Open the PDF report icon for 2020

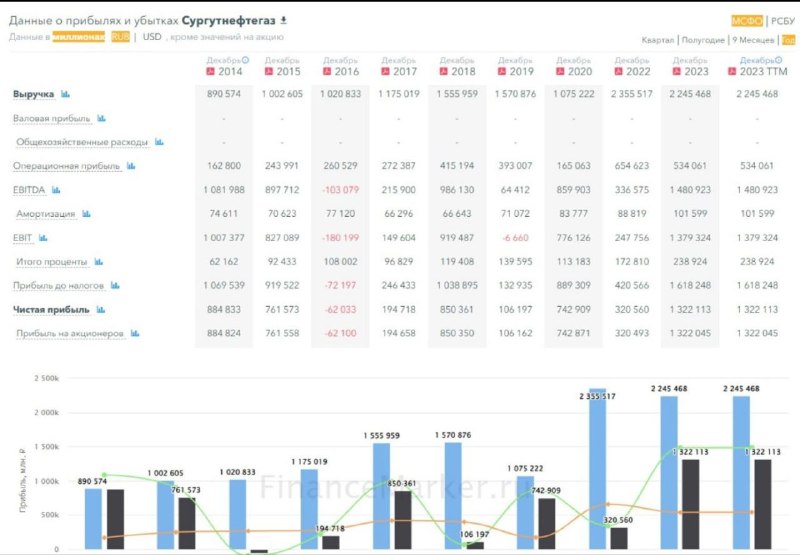[560, 71]
